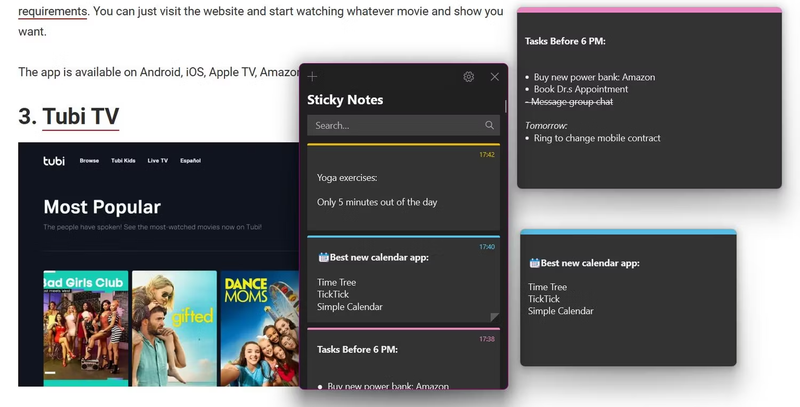Viewport: 800px width, 407px height.
Task: Click the 'Most Popular' heading on Tubi
Action: pyautogui.click(x=102, y=207)
